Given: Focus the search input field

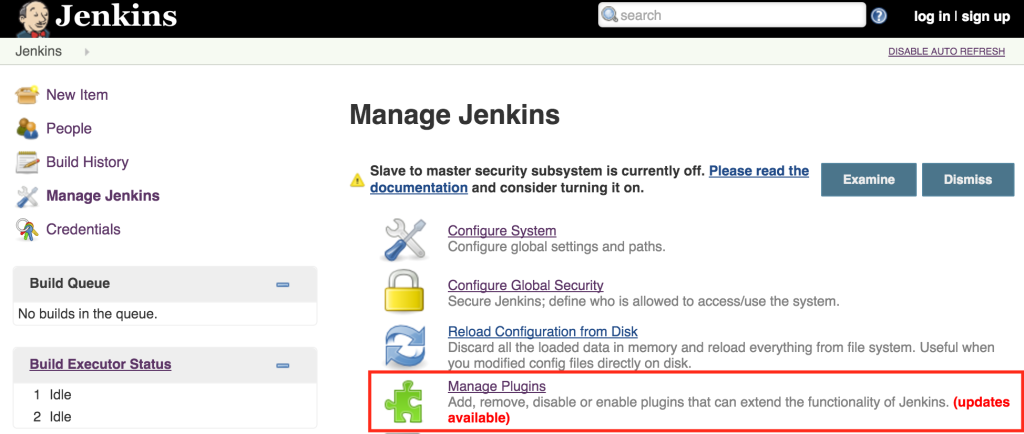Looking at the screenshot, I should pos(731,15).
